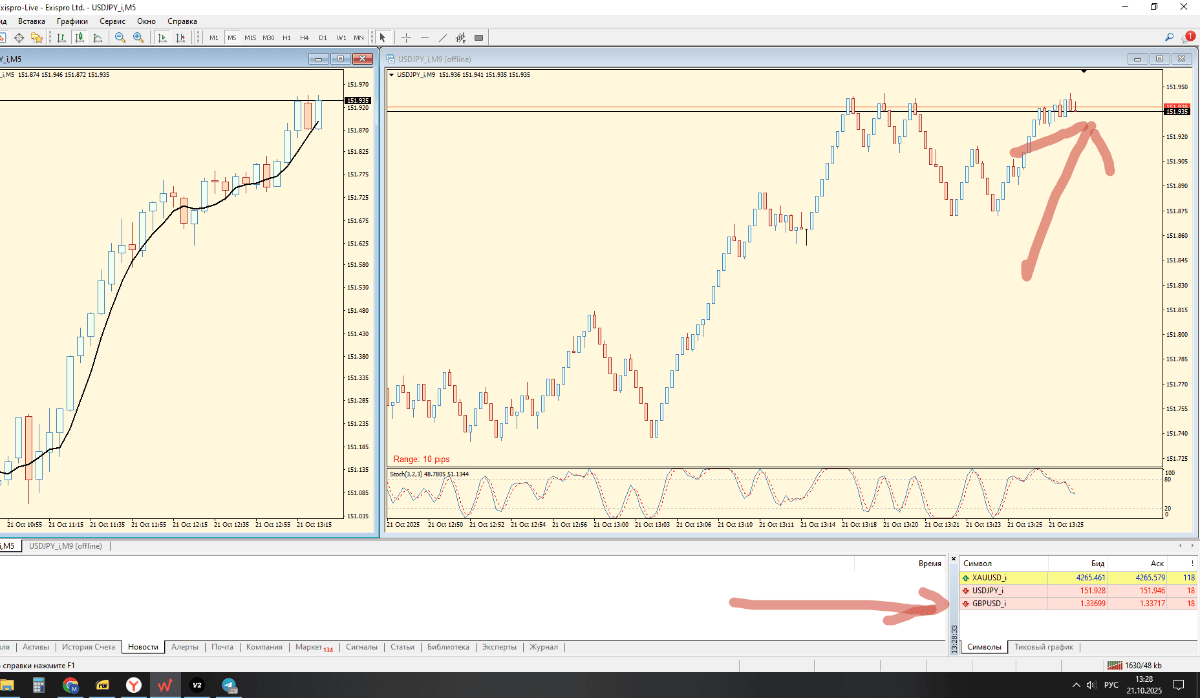Toggle the M5 timeframe button
The image size is (1200, 698).
pyautogui.click(x=231, y=37)
